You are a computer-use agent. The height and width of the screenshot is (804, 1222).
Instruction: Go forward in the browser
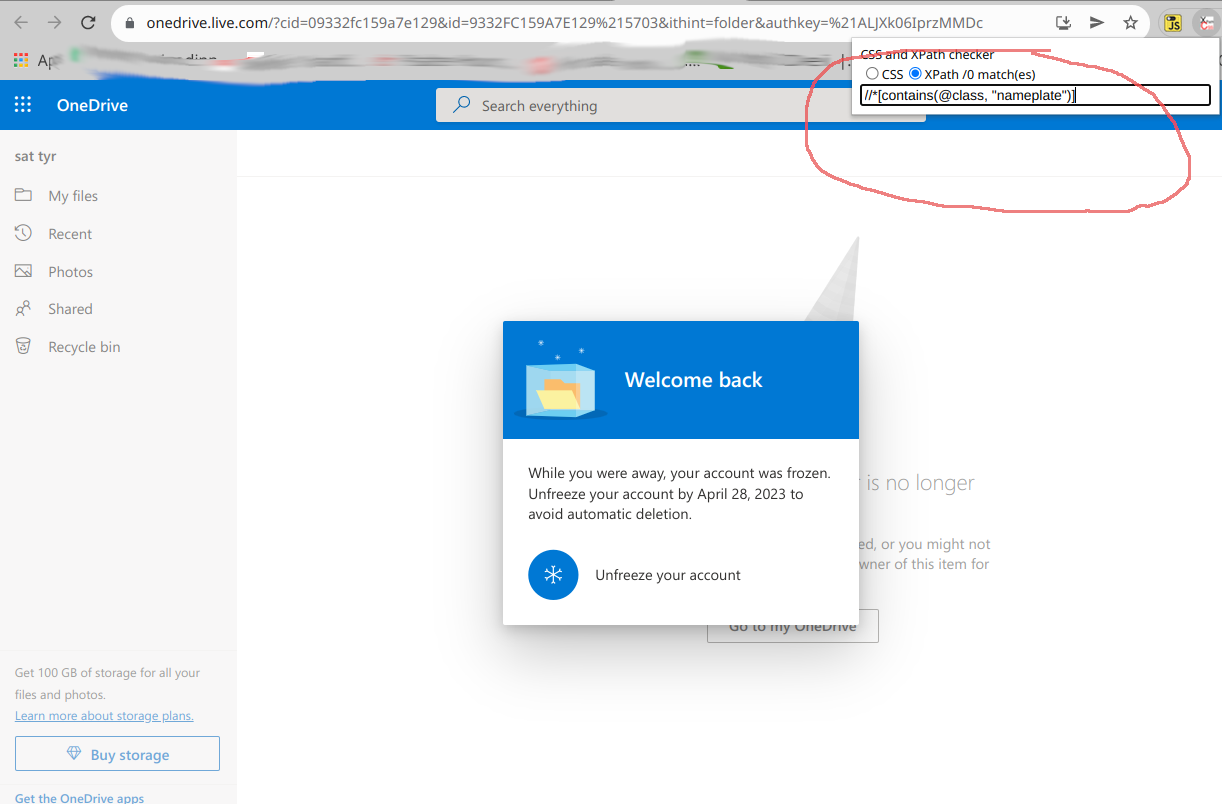[x=54, y=22]
